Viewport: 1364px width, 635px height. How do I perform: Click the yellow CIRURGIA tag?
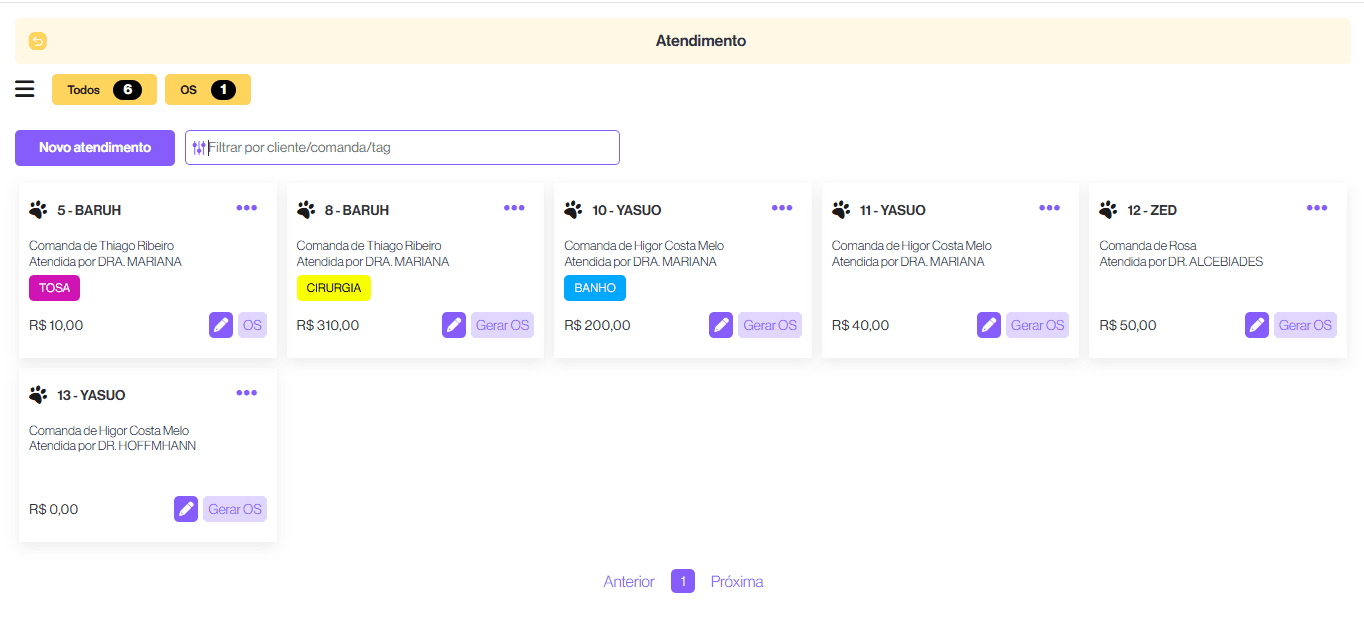(x=334, y=288)
